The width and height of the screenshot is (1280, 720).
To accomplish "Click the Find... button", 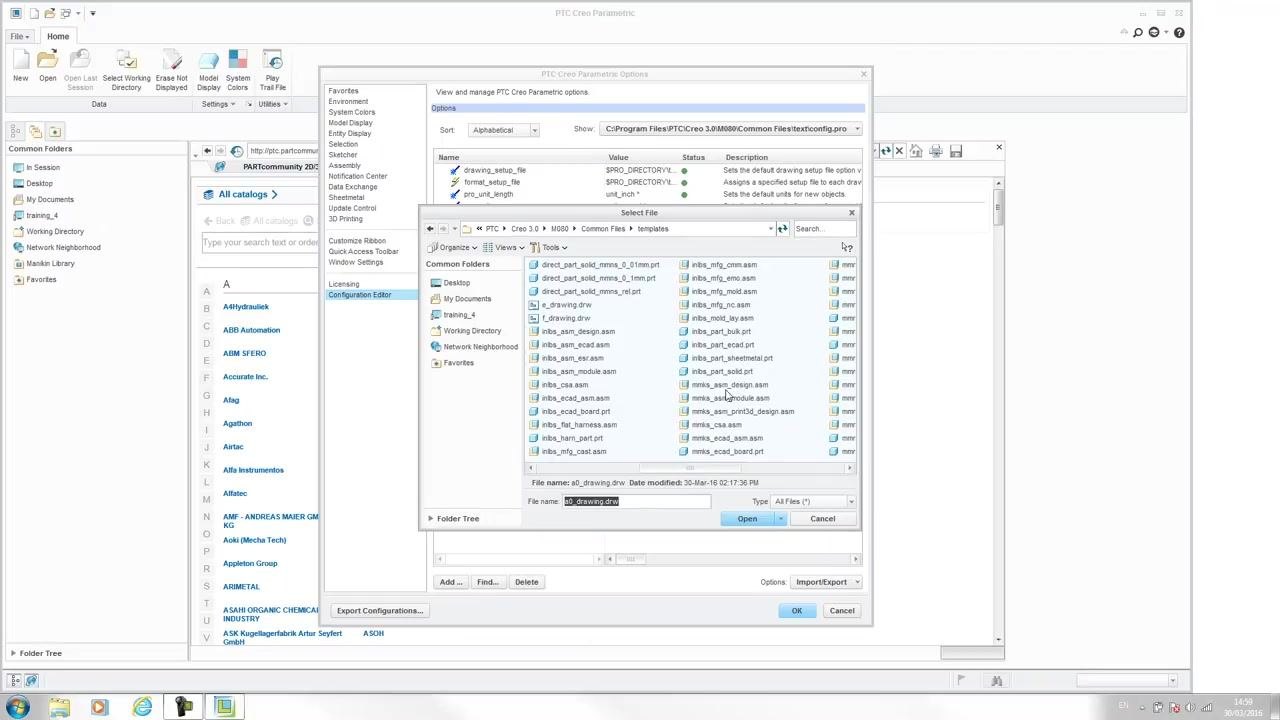I will pyautogui.click(x=487, y=582).
